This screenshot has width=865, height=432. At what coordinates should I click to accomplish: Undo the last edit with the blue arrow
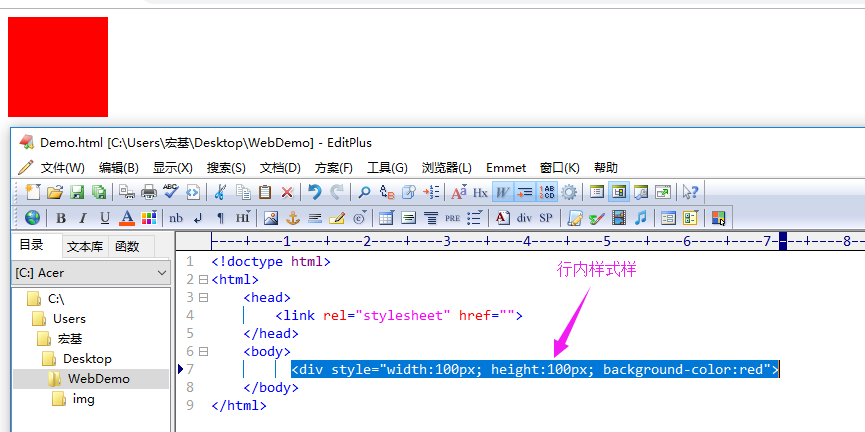pos(314,192)
